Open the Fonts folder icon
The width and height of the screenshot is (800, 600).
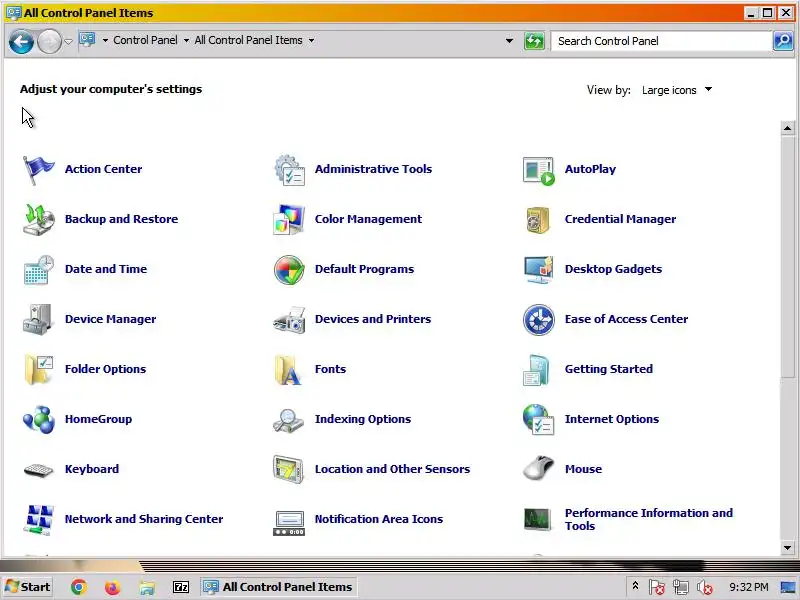288,369
